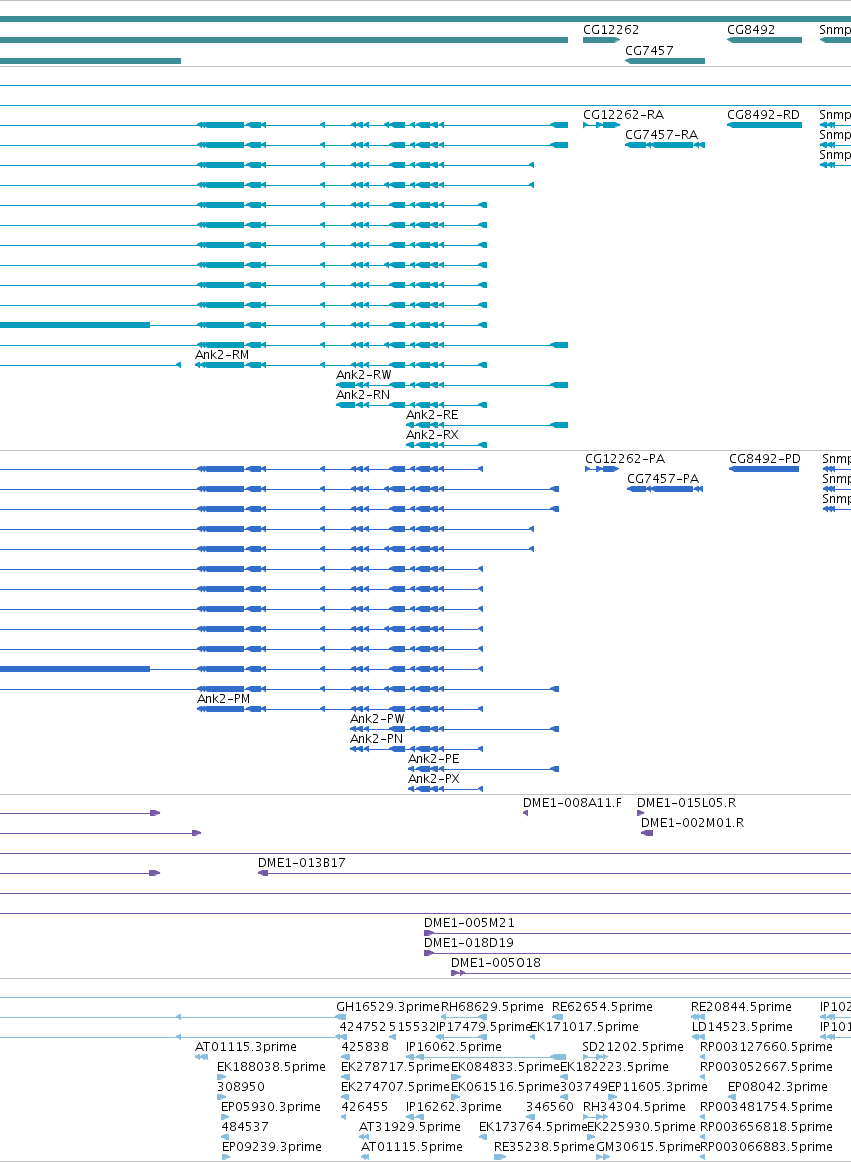Select transcript CG8492-RD
Image resolution: width=851 pixels, height=1162 pixels.
pos(763,115)
